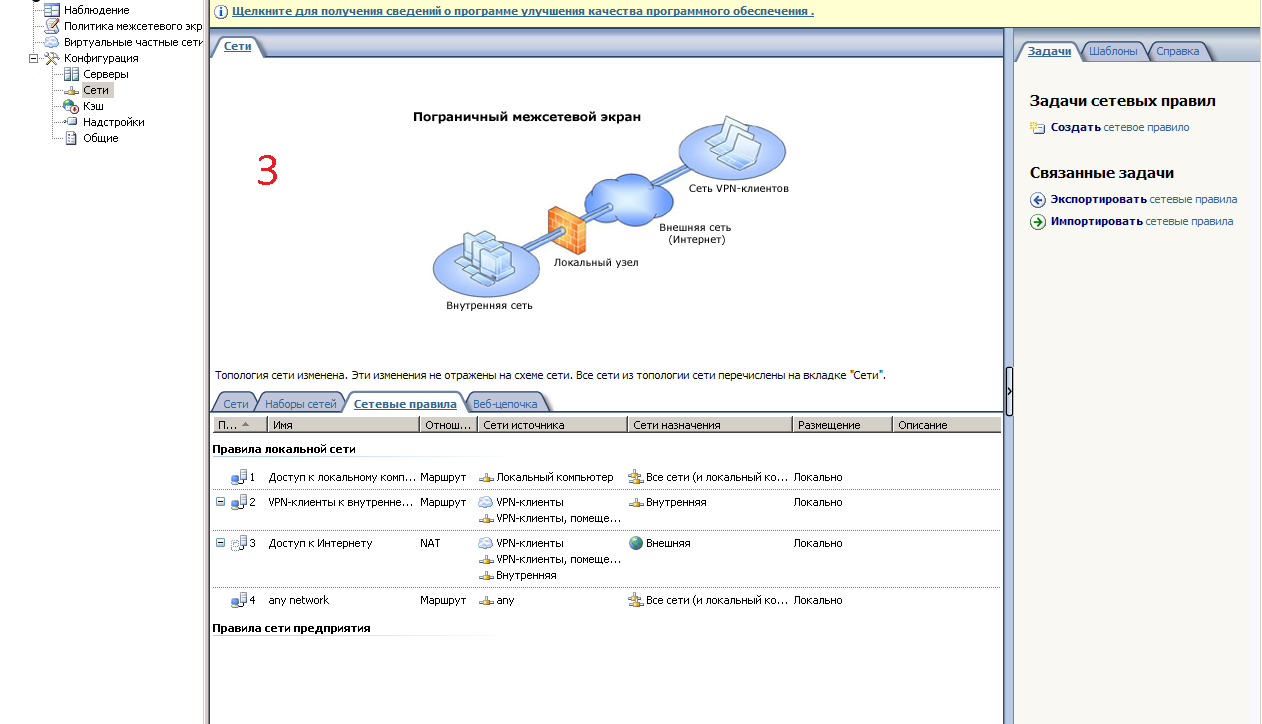Collapse task pane with splitter arrow handle

1009,391
